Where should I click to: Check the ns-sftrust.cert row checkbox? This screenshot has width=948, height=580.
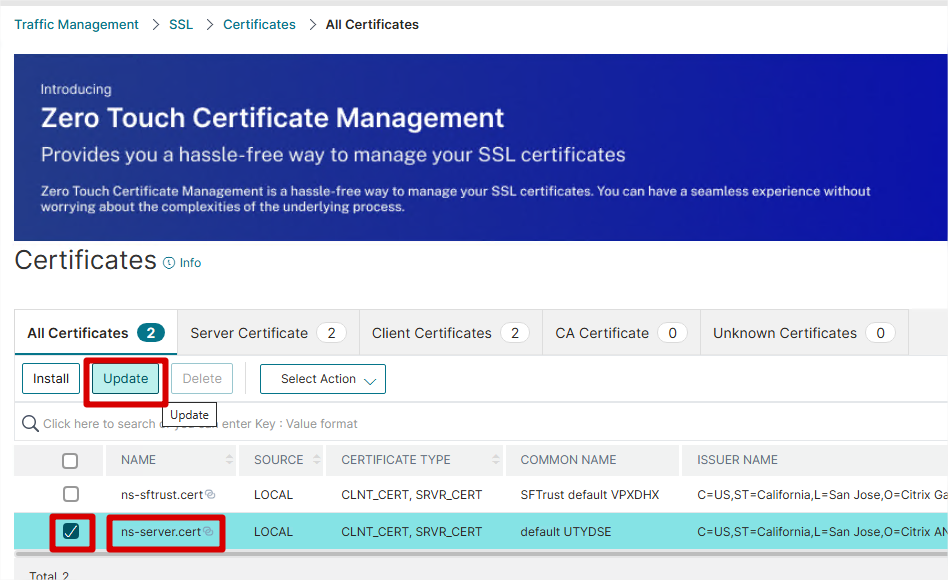71,494
